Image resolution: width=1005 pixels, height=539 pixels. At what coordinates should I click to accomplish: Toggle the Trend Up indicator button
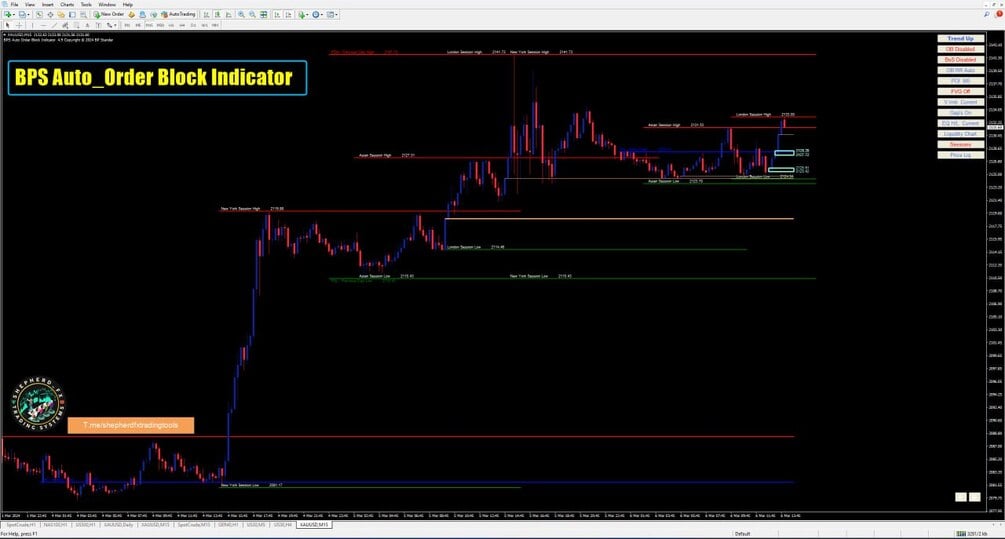click(x=960, y=38)
